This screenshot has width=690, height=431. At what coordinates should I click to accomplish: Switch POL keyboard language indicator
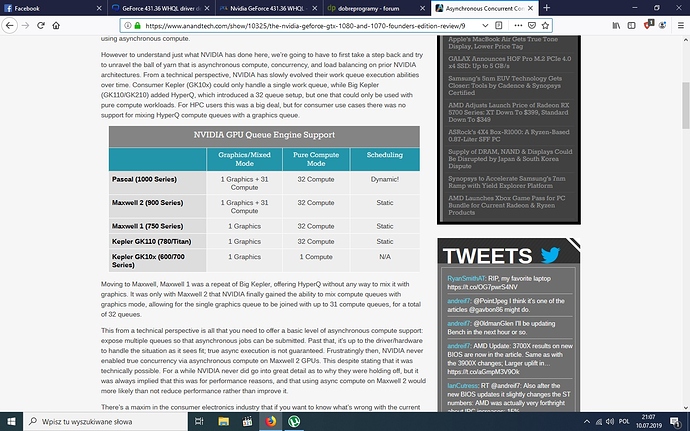624,421
